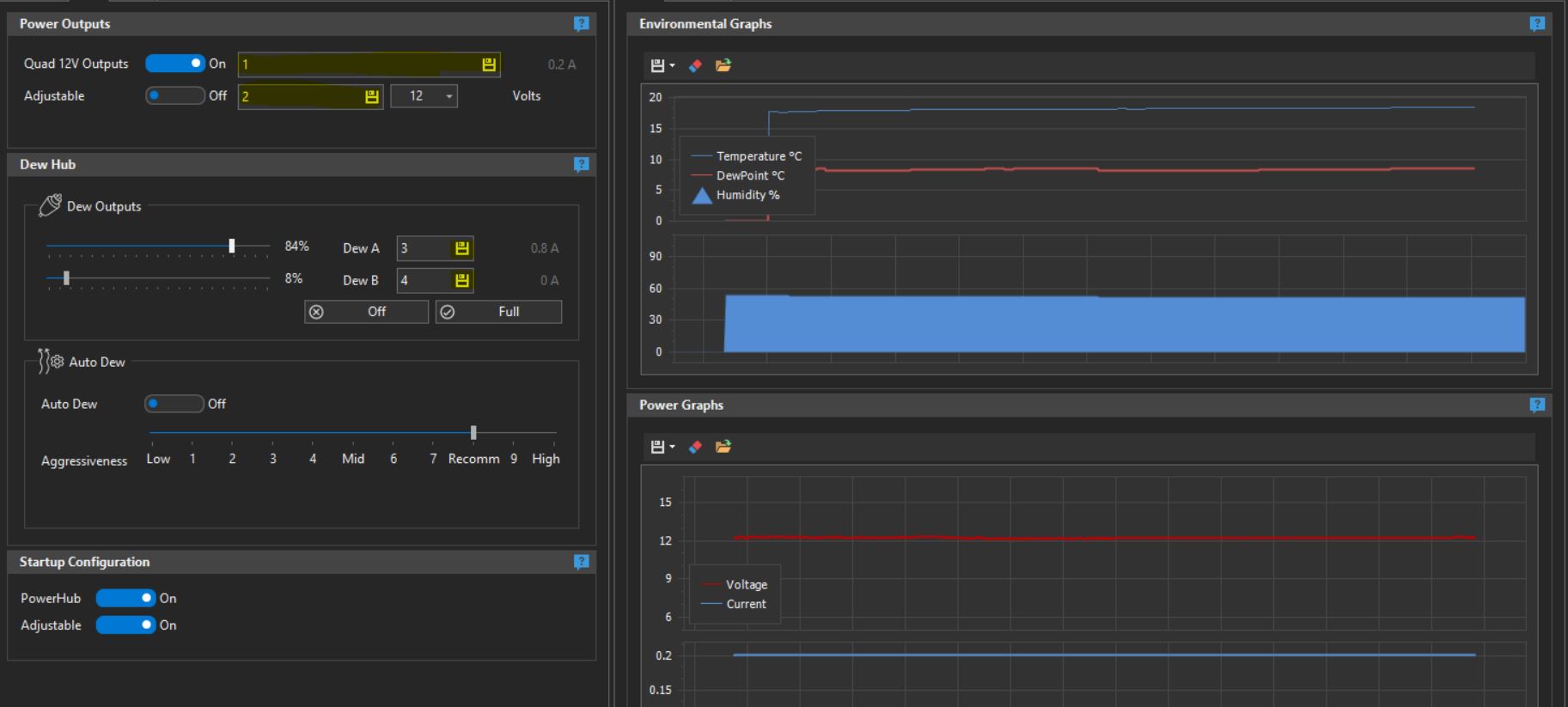
Task: Click the Volts unit label
Action: click(x=527, y=95)
